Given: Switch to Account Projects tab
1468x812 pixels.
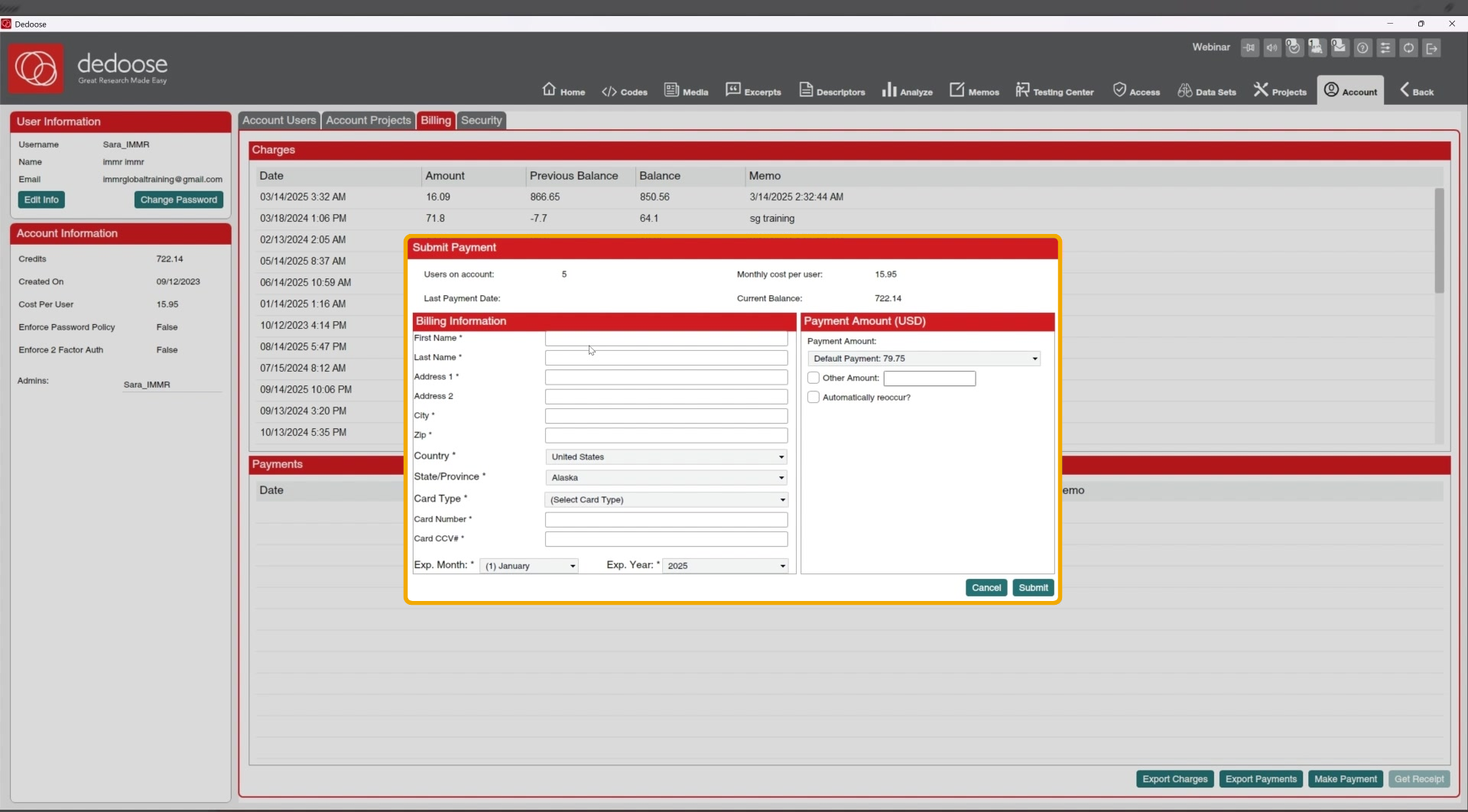Looking at the screenshot, I should 369,121.
